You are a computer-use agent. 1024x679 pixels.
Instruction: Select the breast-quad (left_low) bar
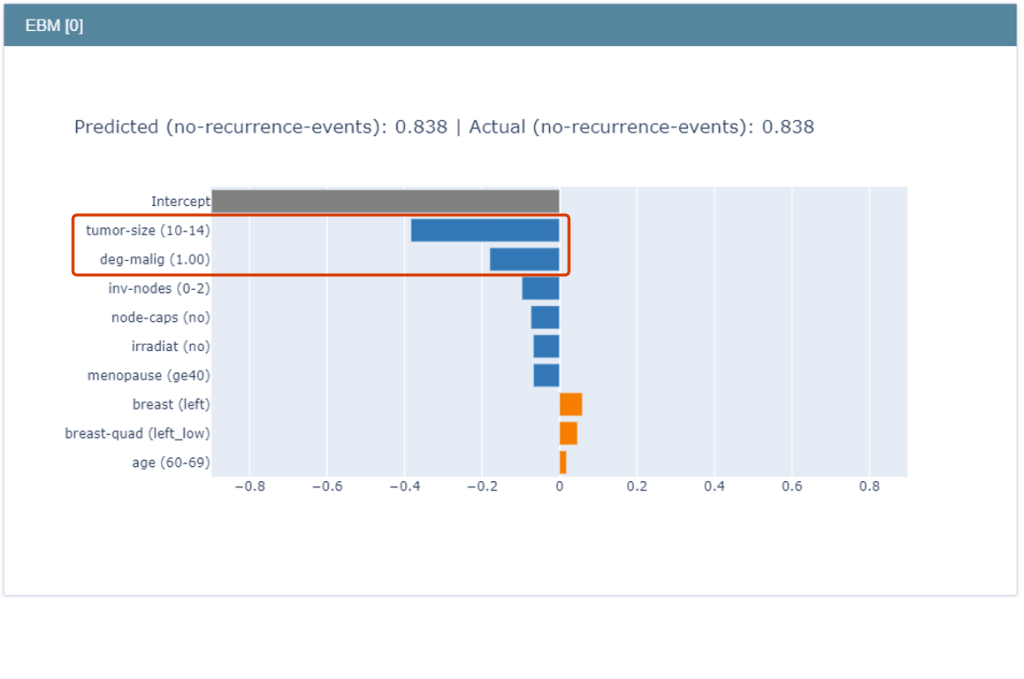[x=568, y=433]
